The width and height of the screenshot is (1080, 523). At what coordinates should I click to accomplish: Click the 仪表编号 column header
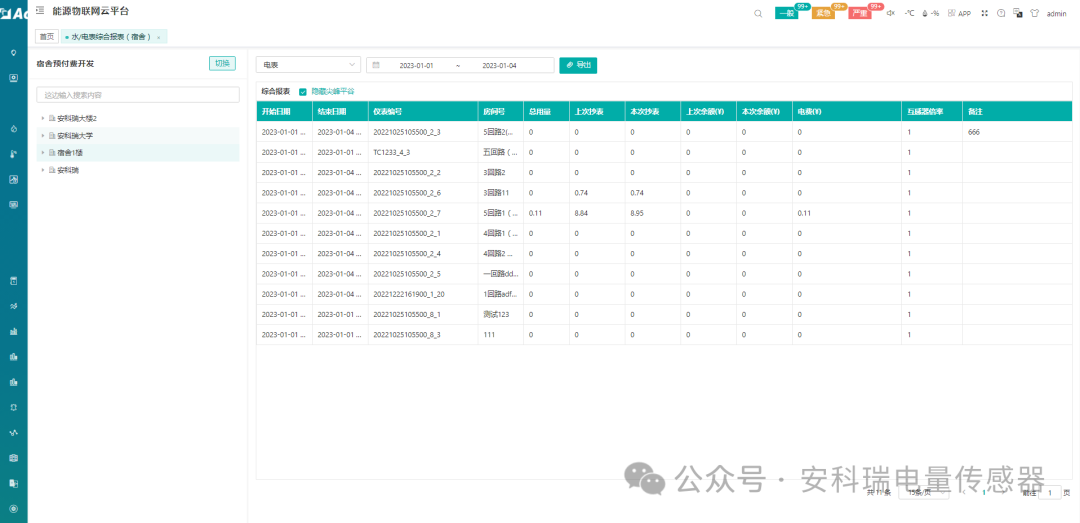click(423, 111)
